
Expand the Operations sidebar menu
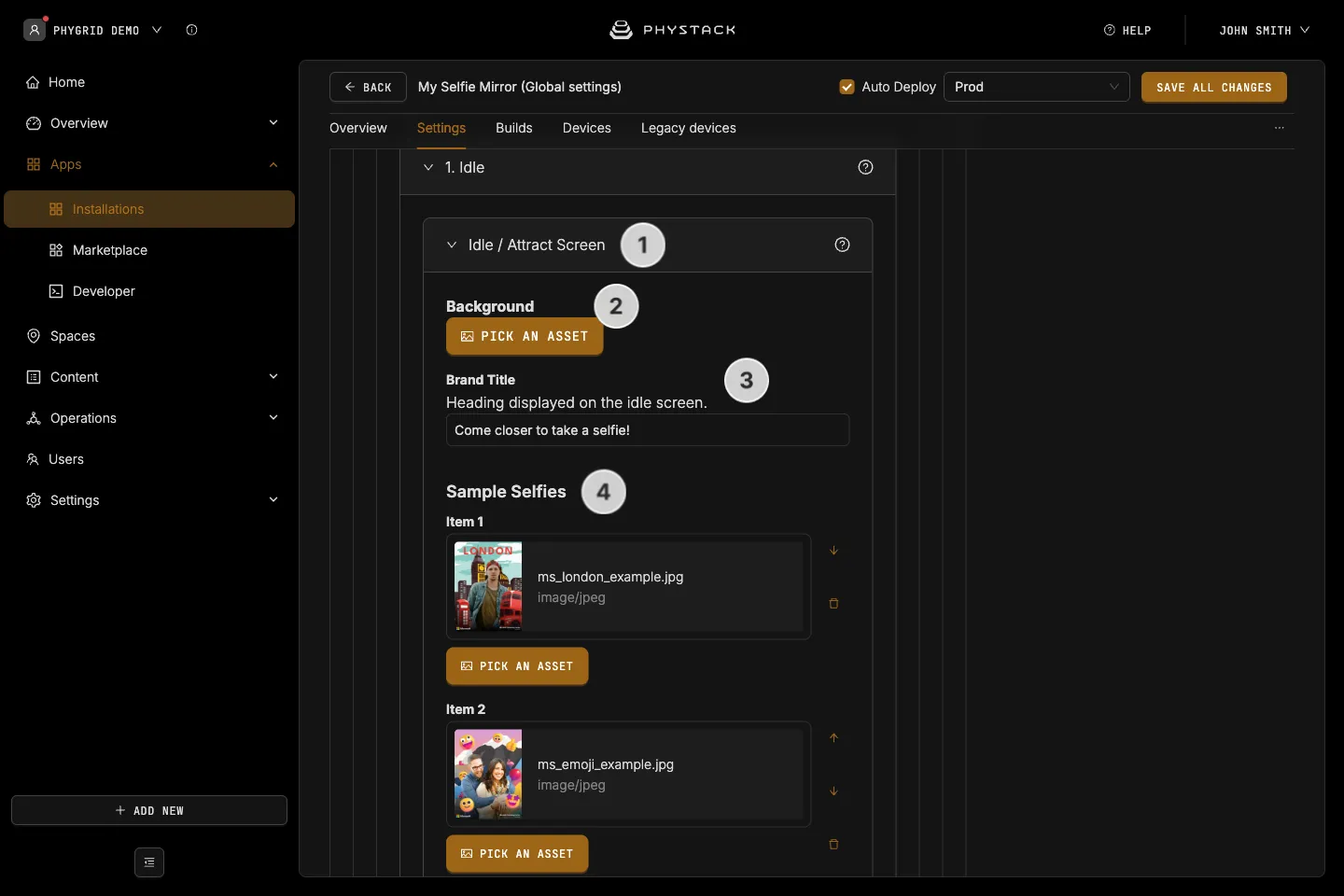[x=273, y=418]
